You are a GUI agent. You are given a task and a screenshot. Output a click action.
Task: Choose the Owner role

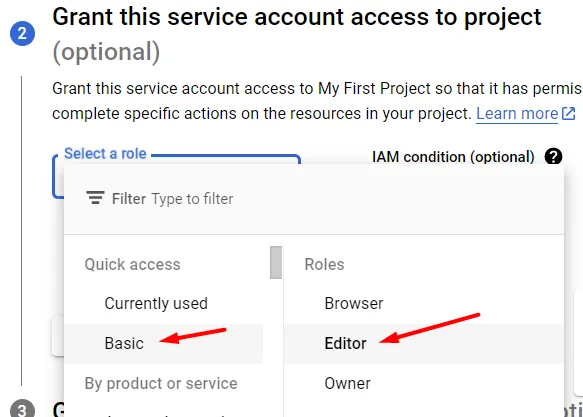pyautogui.click(x=423, y=383)
